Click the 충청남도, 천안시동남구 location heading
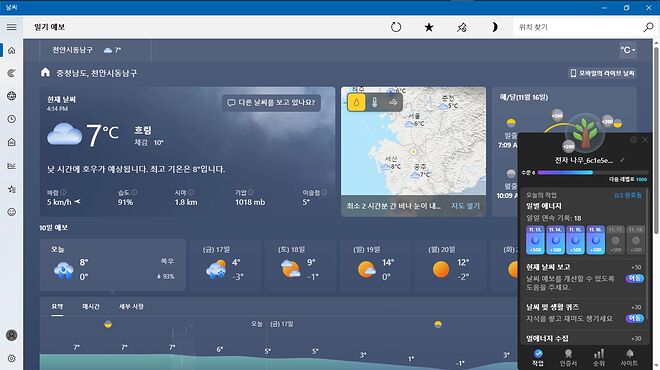Viewport: 660px width, 370px height. point(97,73)
